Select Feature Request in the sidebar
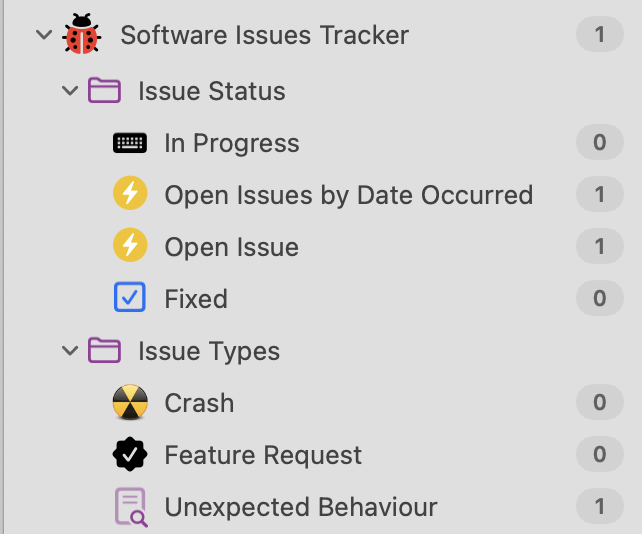Viewport: 642px width, 534px height. tap(263, 455)
